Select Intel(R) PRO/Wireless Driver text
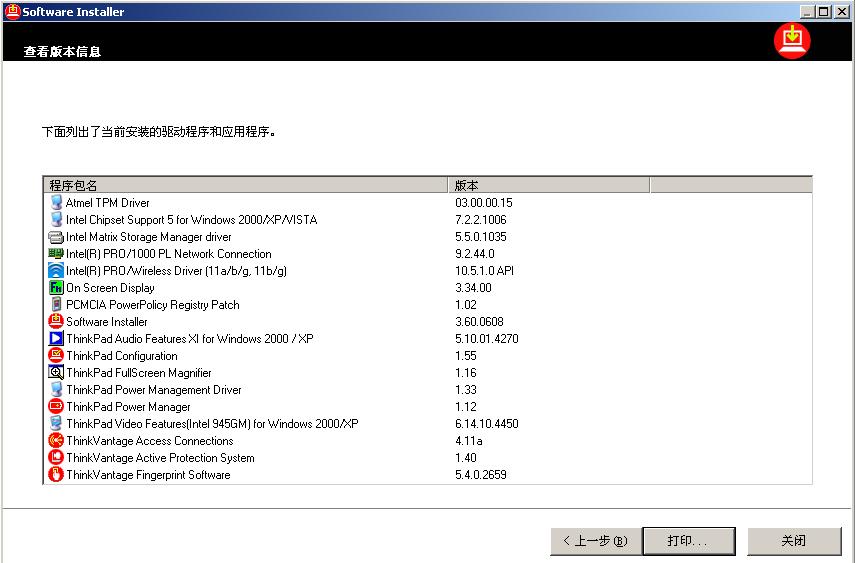This screenshot has height=563, width=855. (x=176, y=271)
